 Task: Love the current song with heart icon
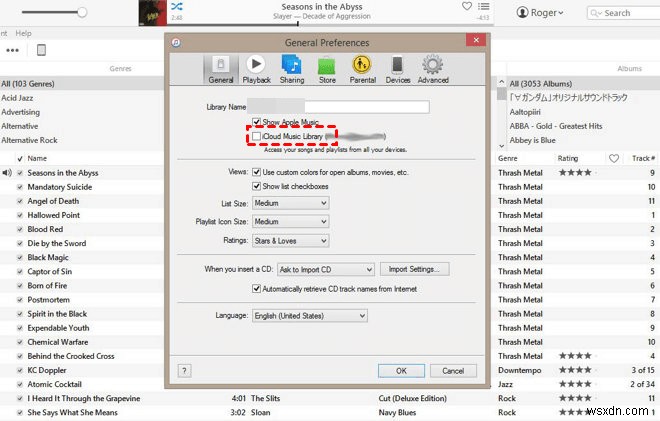467,6
